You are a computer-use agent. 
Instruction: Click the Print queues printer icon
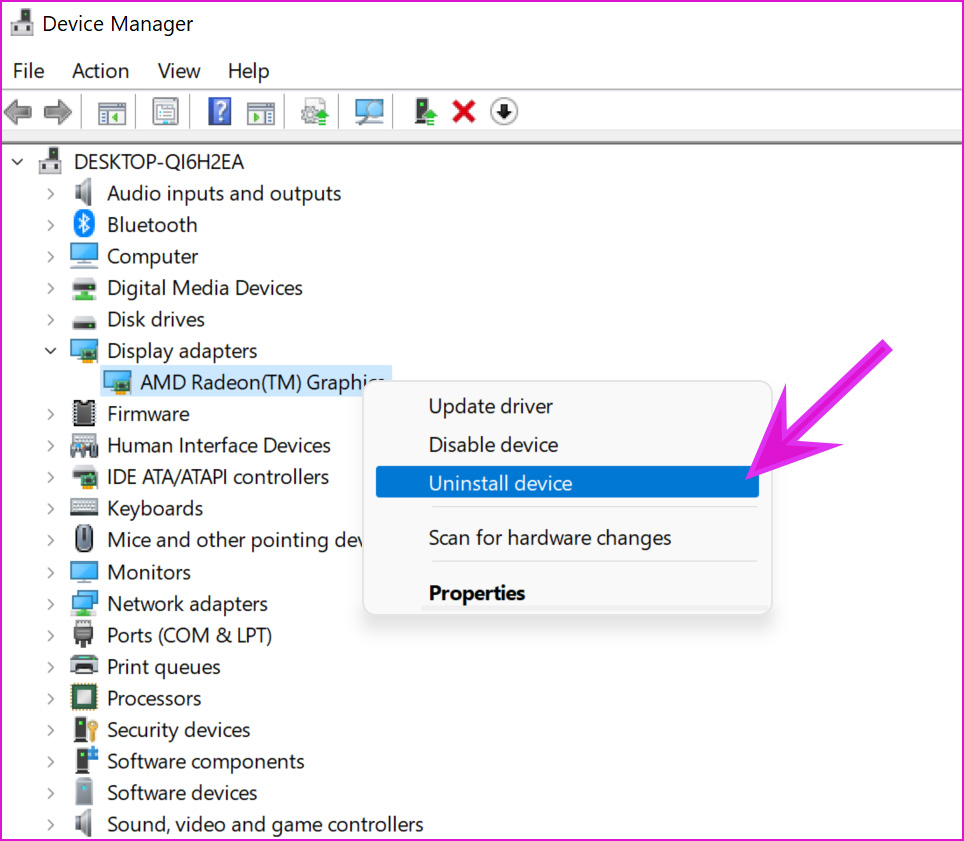84,666
